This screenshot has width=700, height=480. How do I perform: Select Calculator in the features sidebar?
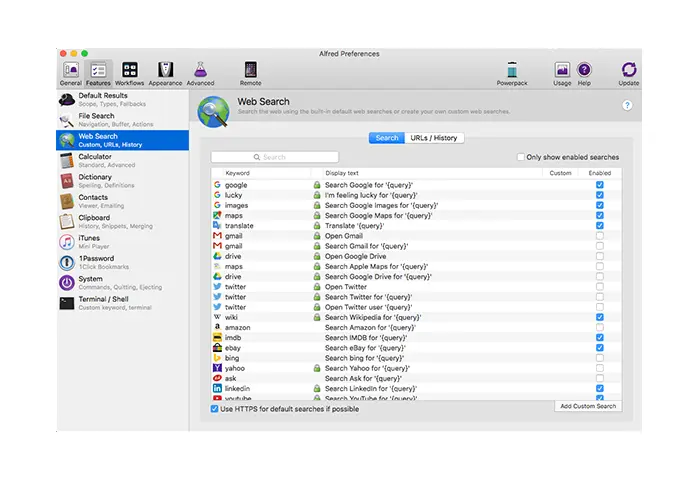[95, 161]
